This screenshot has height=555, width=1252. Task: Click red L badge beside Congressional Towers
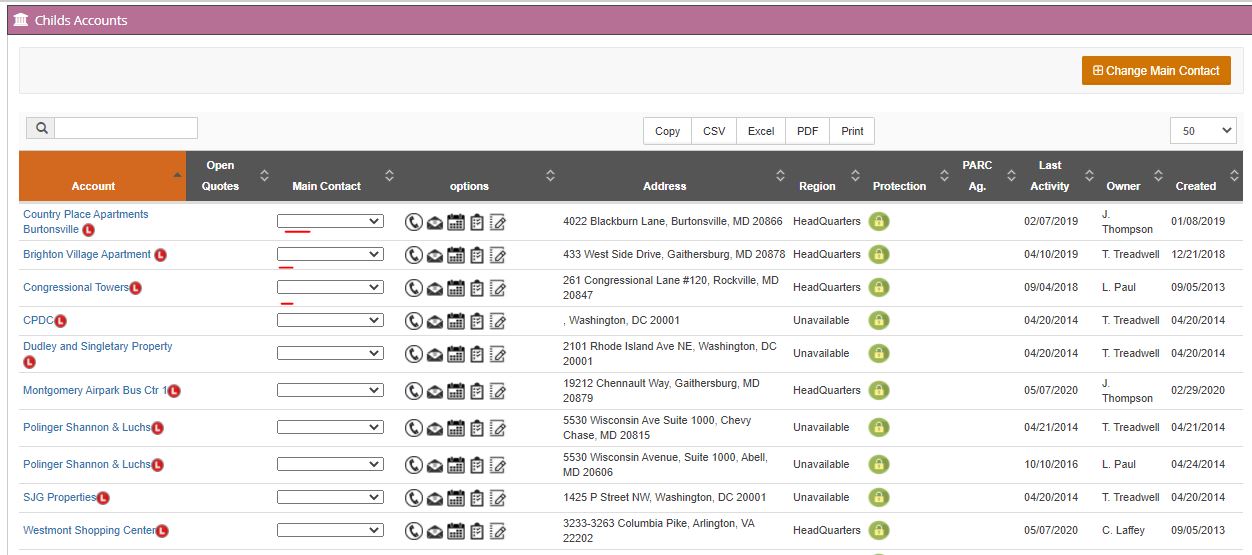pos(136,288)
